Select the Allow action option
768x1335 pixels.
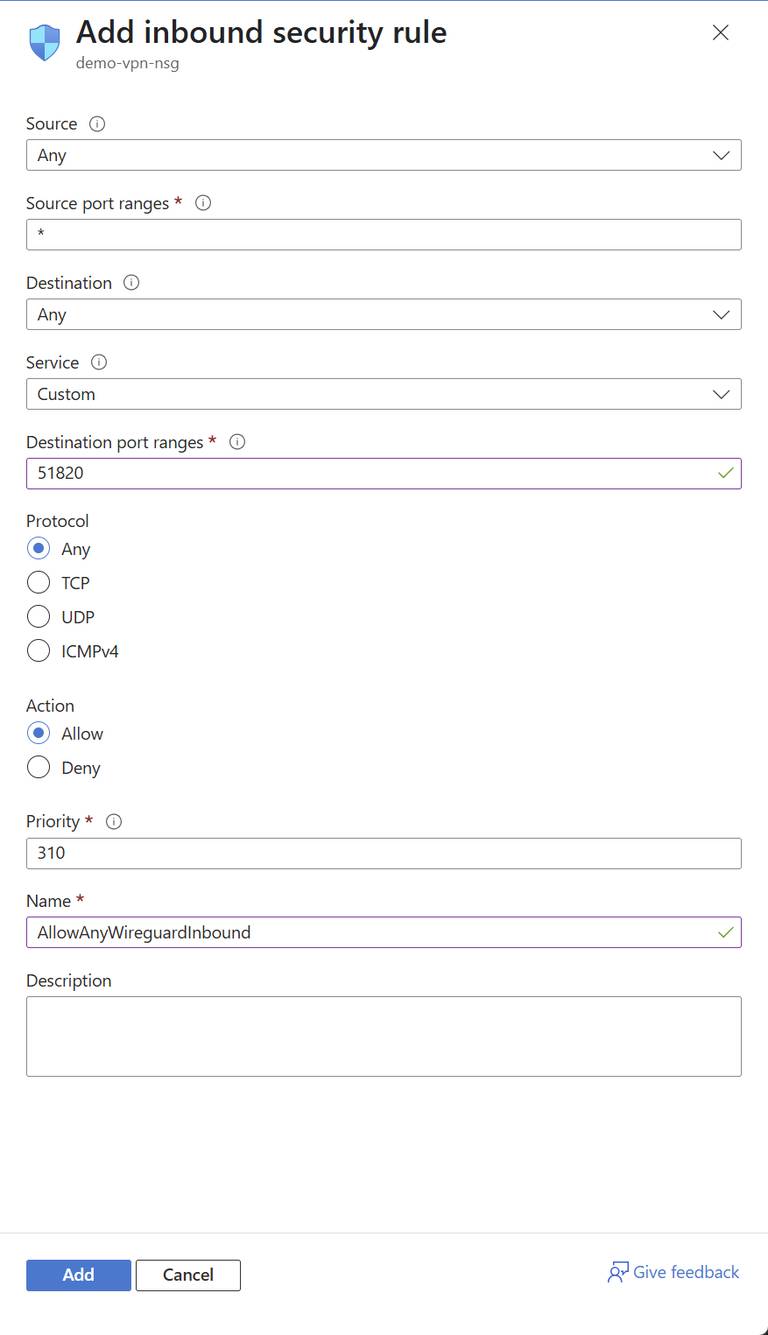[38, 733]
